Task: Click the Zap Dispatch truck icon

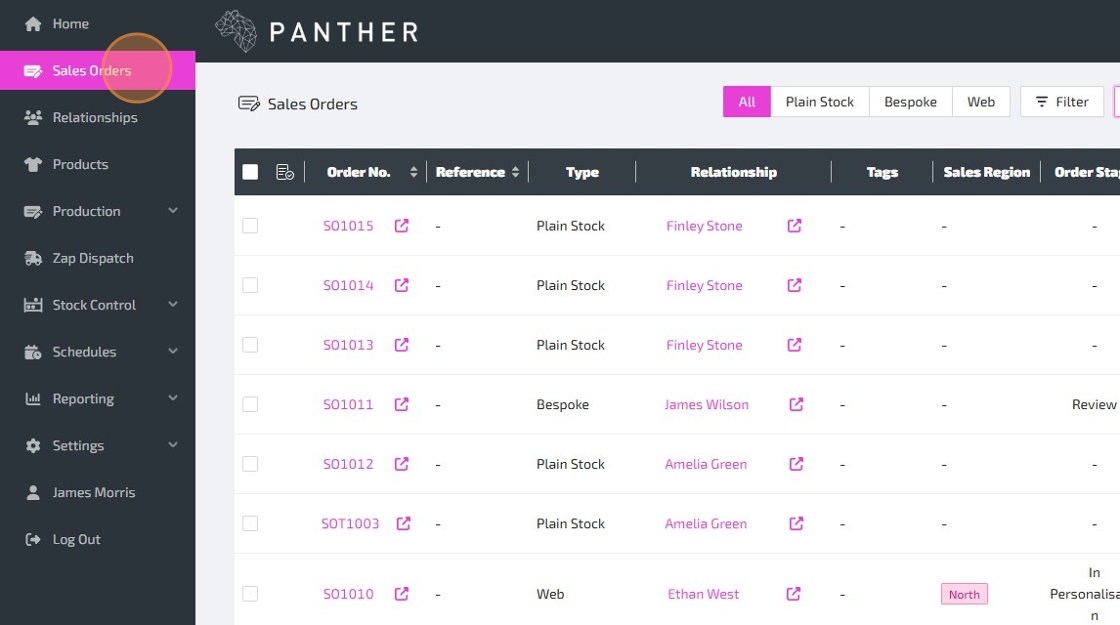Action: pyautogui.click(x=33, y=258)
